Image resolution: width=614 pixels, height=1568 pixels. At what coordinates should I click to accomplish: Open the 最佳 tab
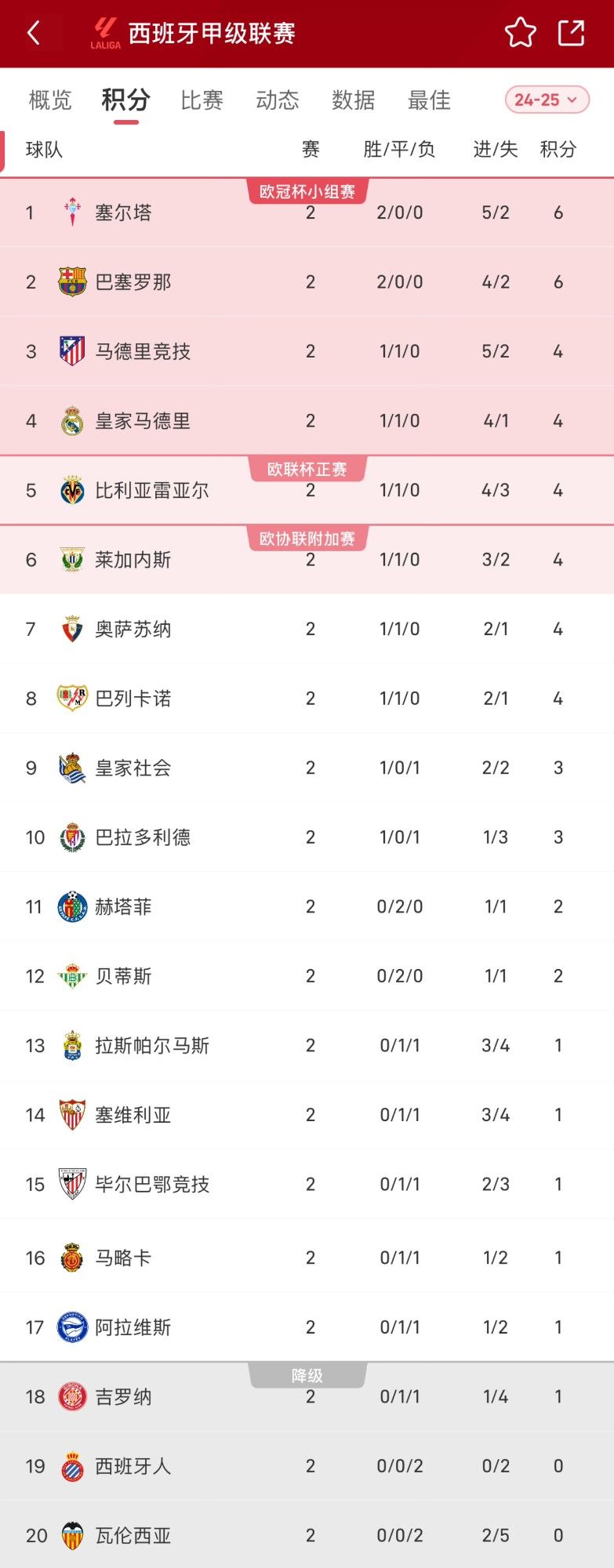pos(429,100)
